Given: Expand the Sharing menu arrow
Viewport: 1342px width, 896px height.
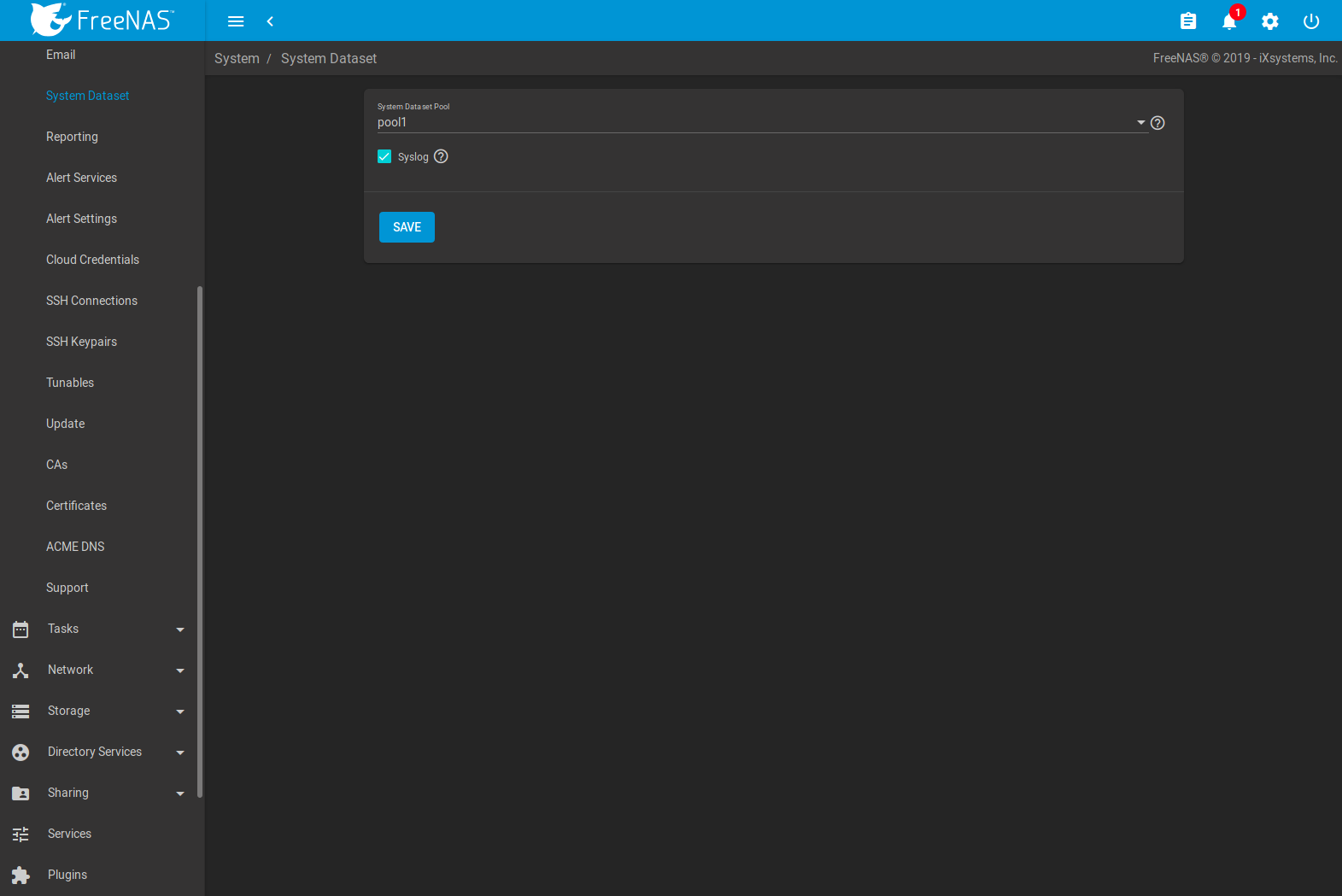Looking at the screenshot, I should (180, 794).
